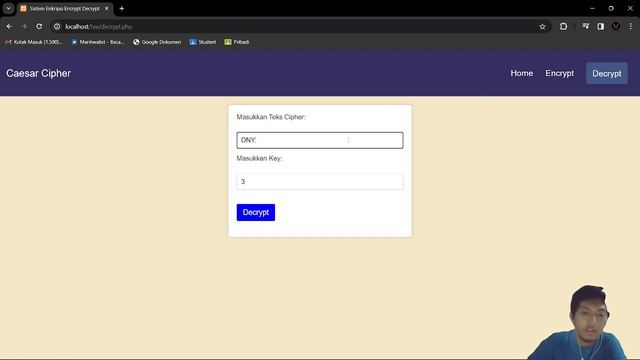Screen dimensions: 640x360
Task: Open the Manhwalist bookmark
Action: point(98,42)
